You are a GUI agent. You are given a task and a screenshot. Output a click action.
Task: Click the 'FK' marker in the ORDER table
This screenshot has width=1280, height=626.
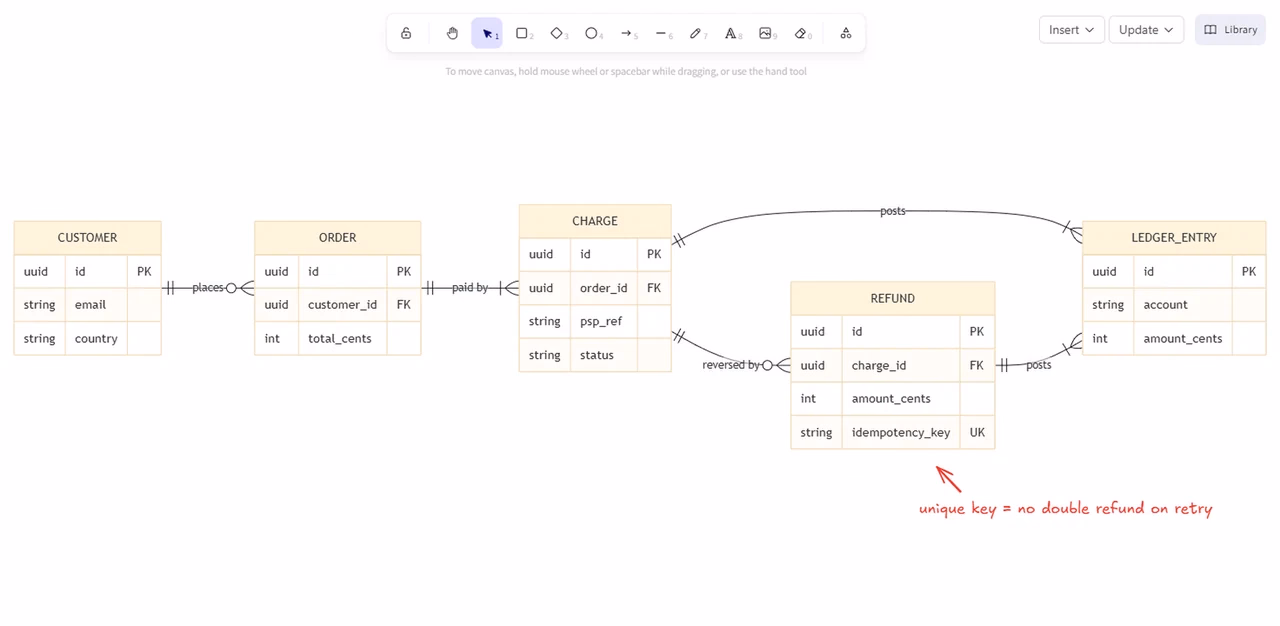pos(404,305)
